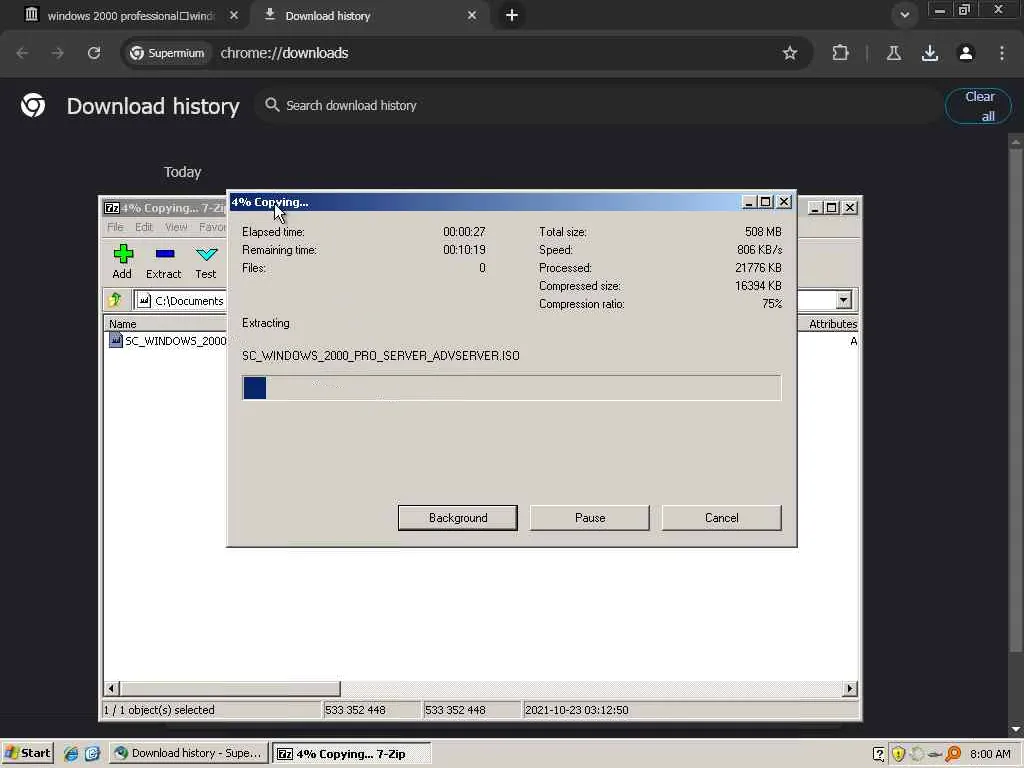Click the Supermium logo beside Download history
1024x768 pixels.
pos(33,105)
